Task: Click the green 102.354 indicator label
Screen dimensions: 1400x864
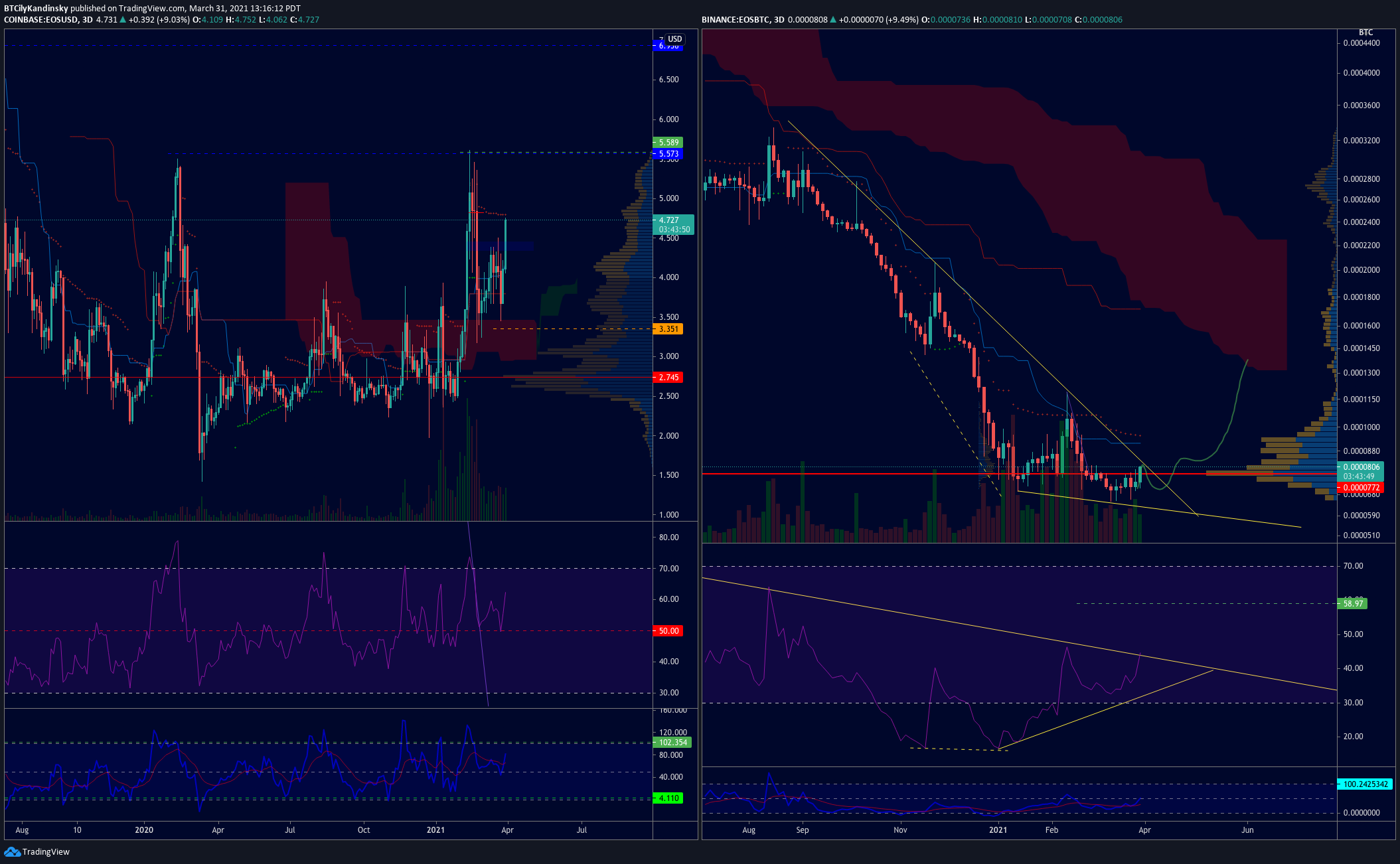Action: [672, 743]
